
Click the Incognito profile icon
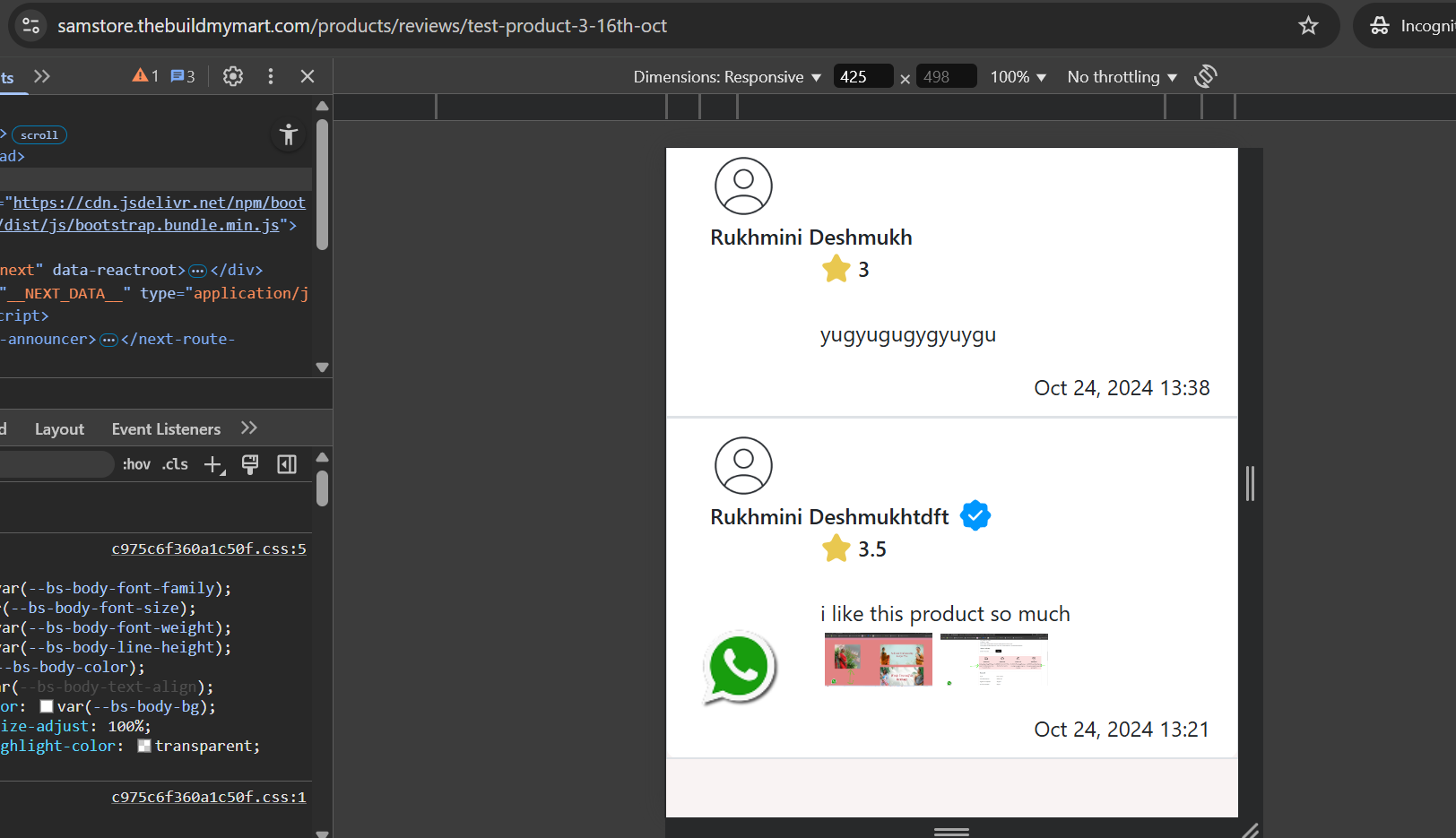(x=1380, y=26)
